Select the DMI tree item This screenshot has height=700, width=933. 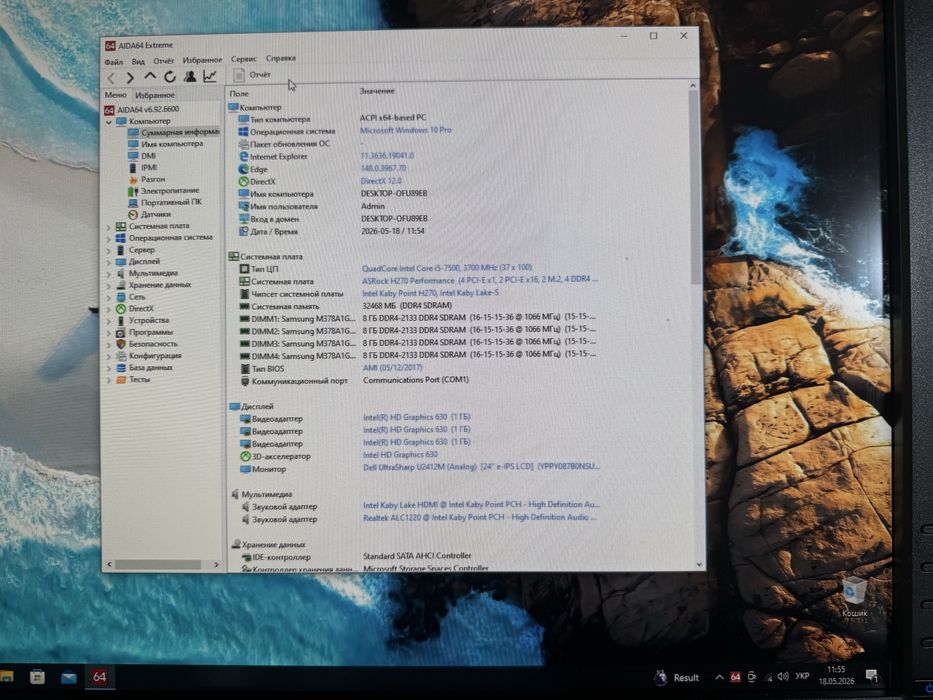click(x=142, y=156)
